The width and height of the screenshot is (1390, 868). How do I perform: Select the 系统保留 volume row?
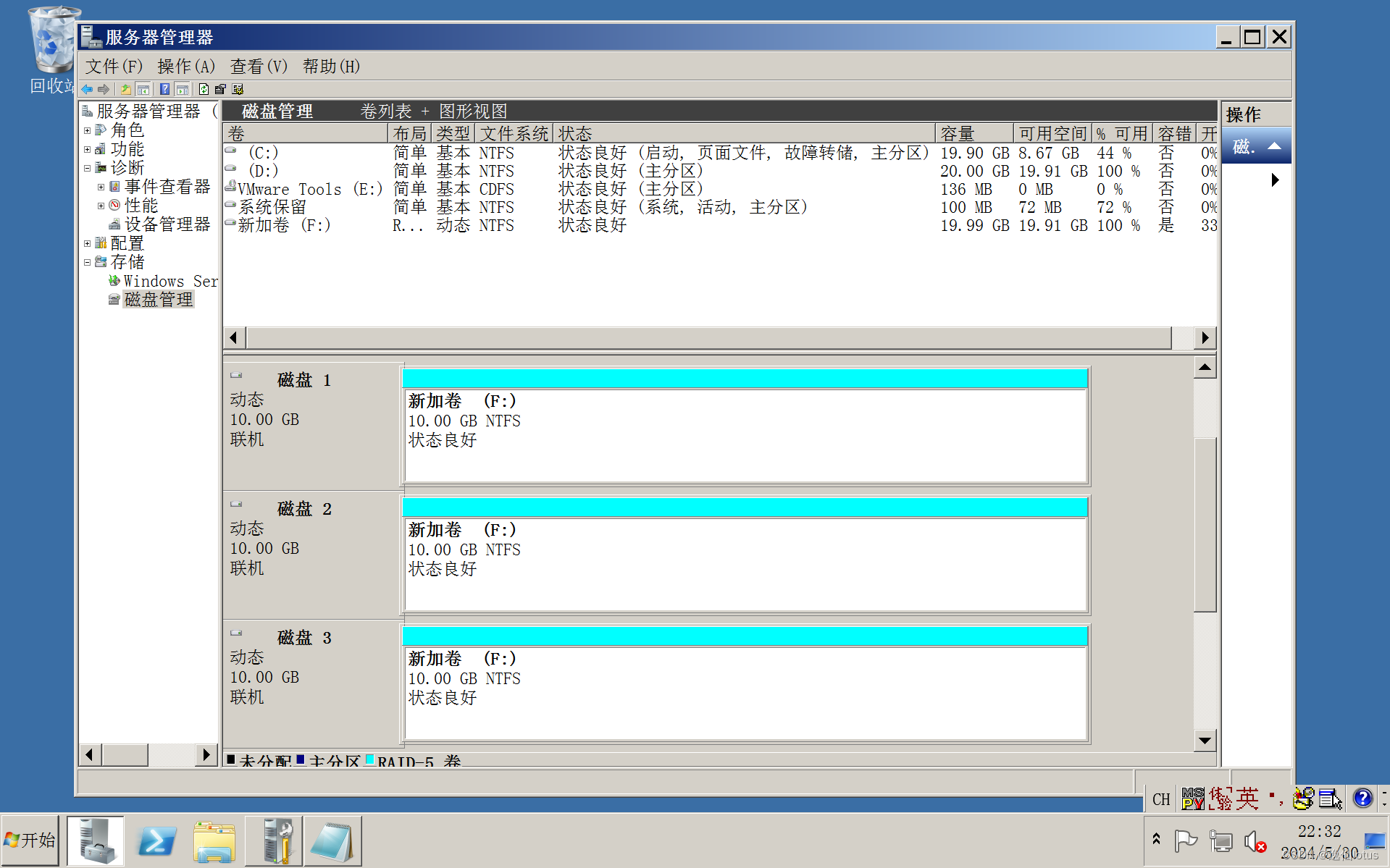coord(721,207)
